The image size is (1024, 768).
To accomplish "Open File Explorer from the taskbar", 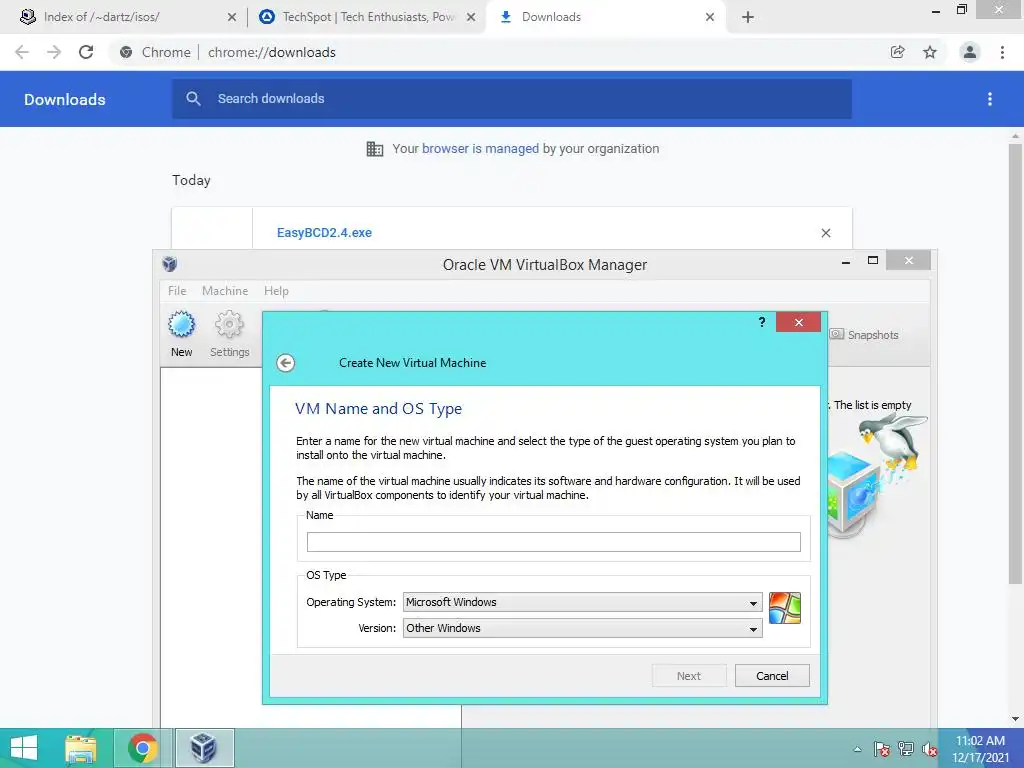I will tap(81, 748).
